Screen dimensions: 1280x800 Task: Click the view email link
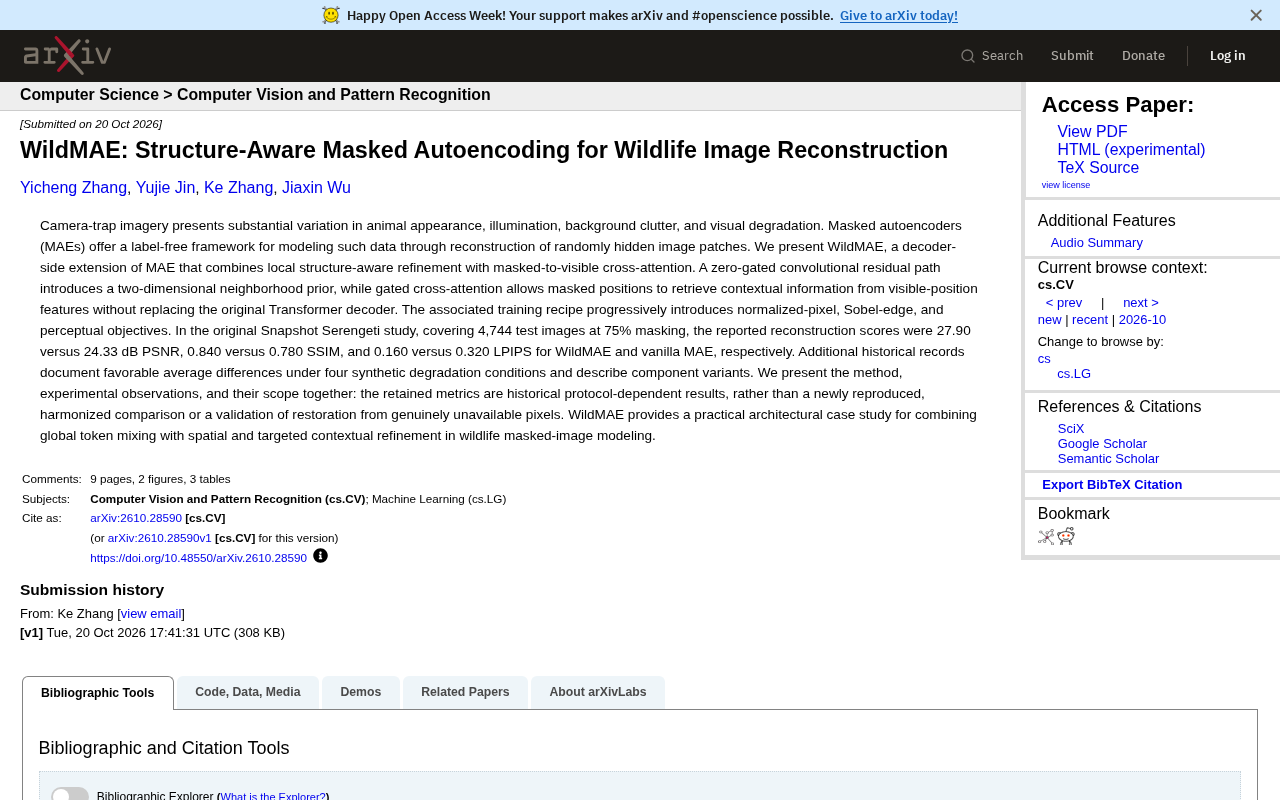151,614
